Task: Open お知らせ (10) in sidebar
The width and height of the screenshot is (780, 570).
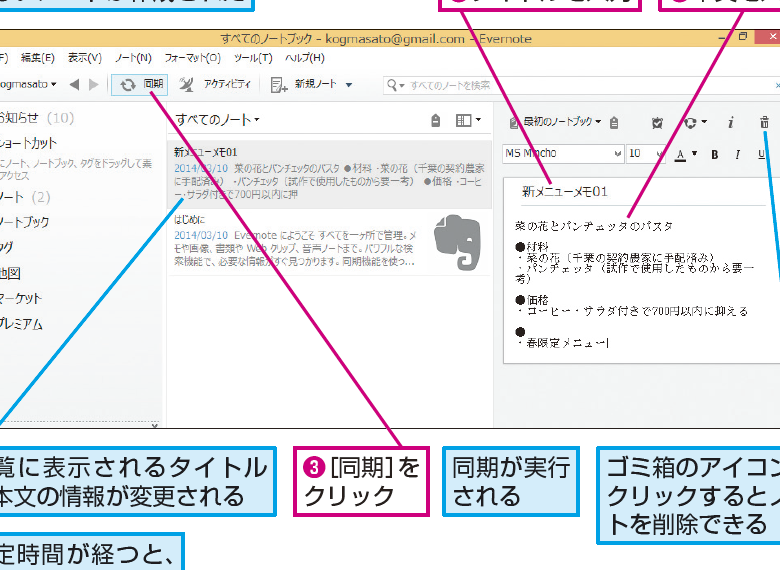Action: pyautogui.click(x=36, y=118)
